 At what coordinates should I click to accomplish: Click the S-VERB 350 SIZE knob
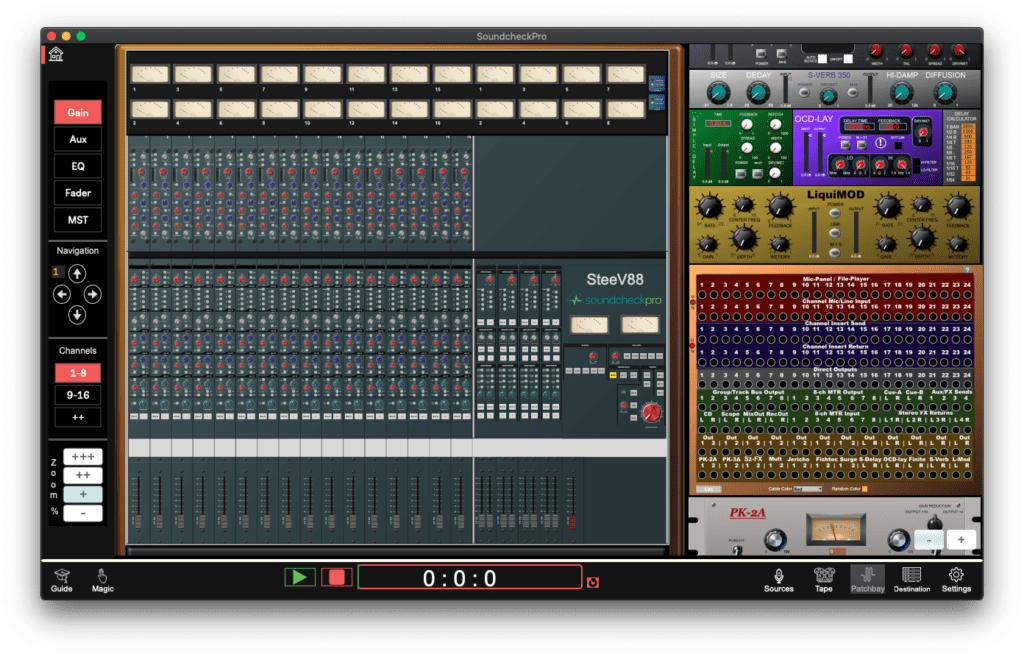pos(718,93)
